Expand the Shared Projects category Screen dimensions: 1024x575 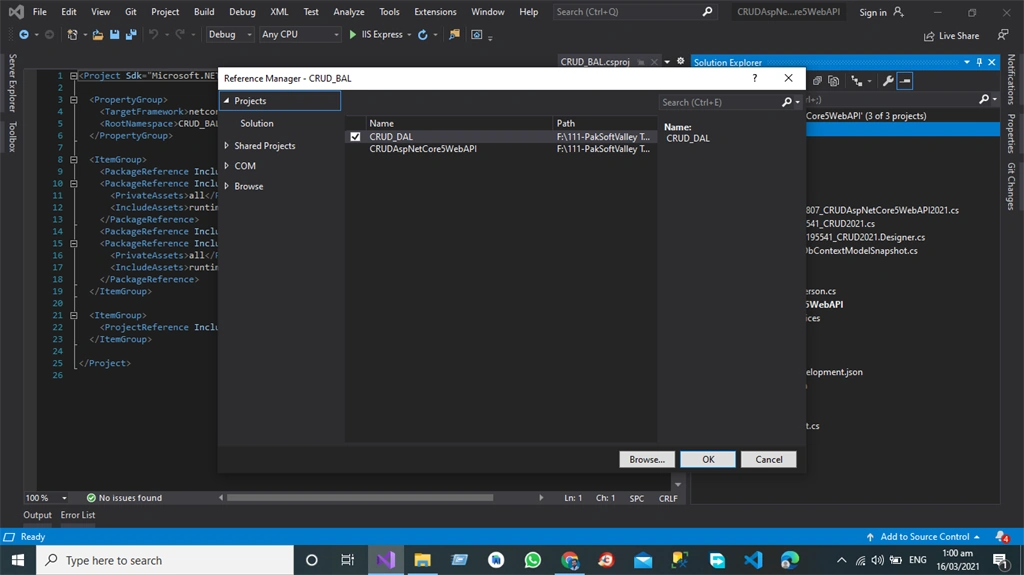[227, 146]
